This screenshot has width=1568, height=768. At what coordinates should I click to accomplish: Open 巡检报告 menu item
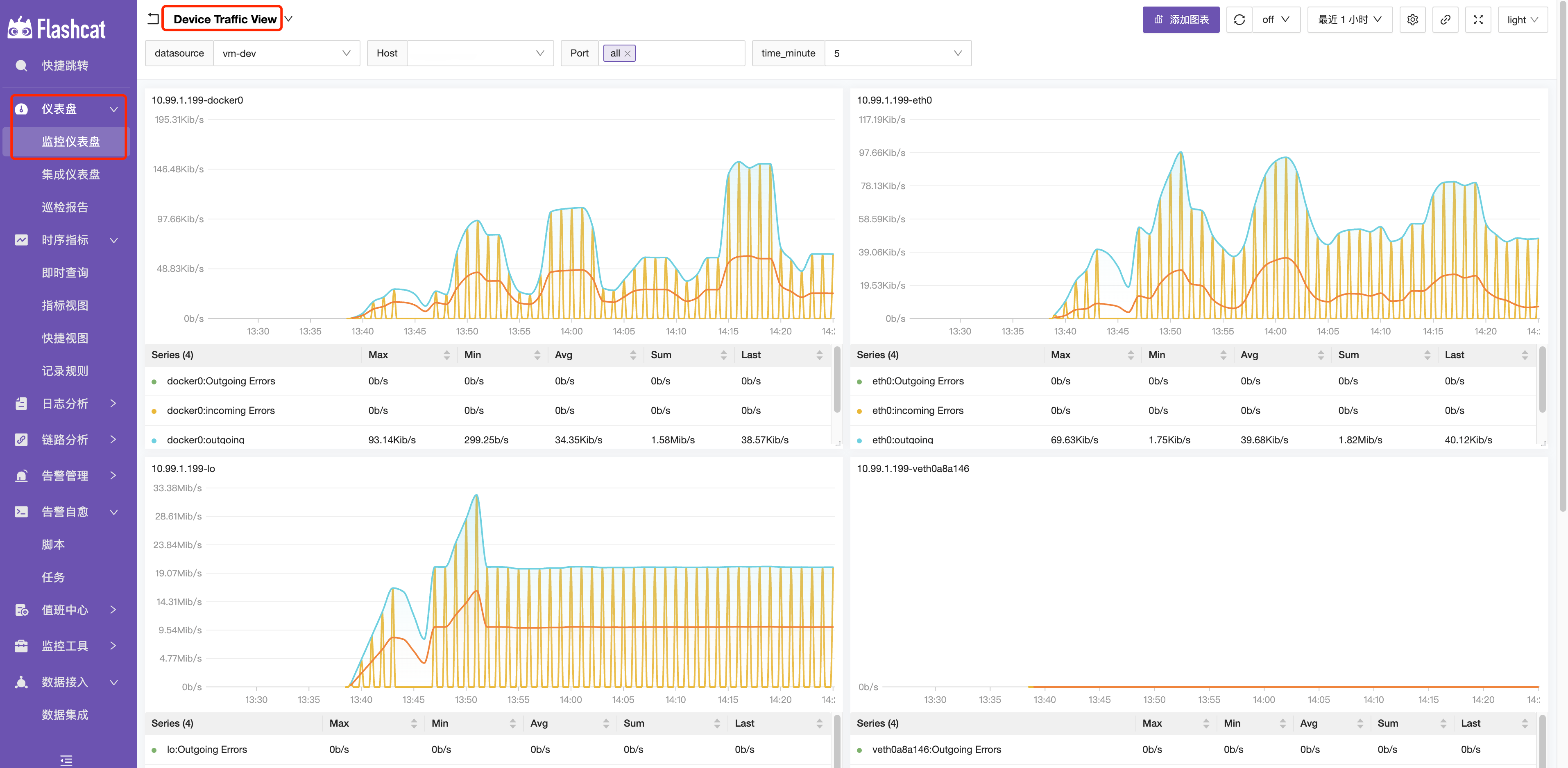click(65, 207)
